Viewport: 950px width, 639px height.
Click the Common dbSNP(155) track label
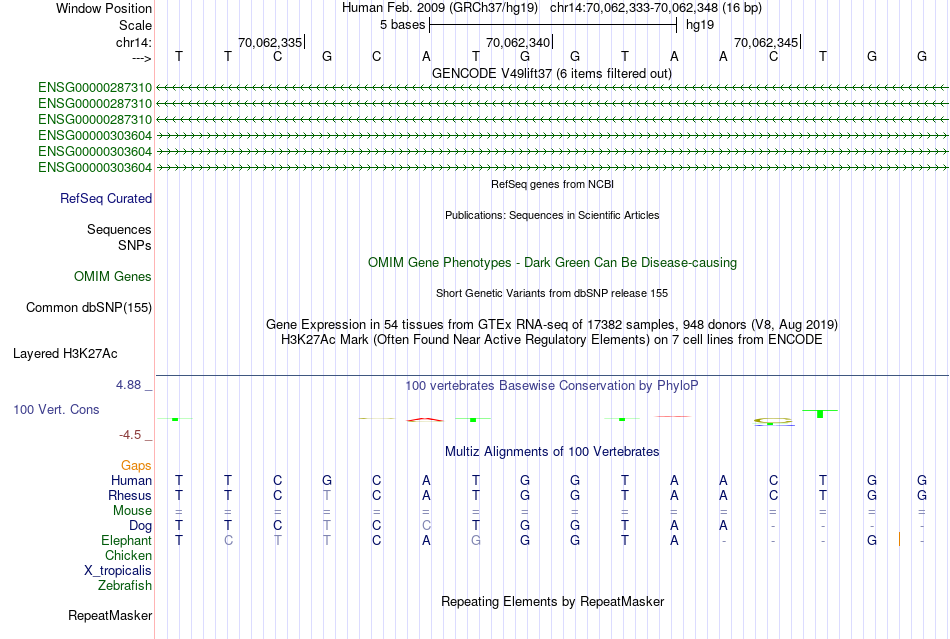point(88,308)
